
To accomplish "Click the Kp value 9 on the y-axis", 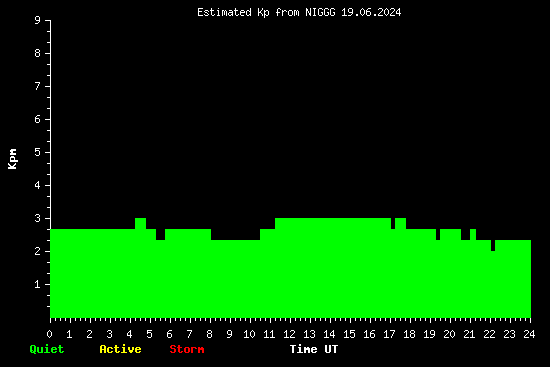I will (x=38, y=20).
